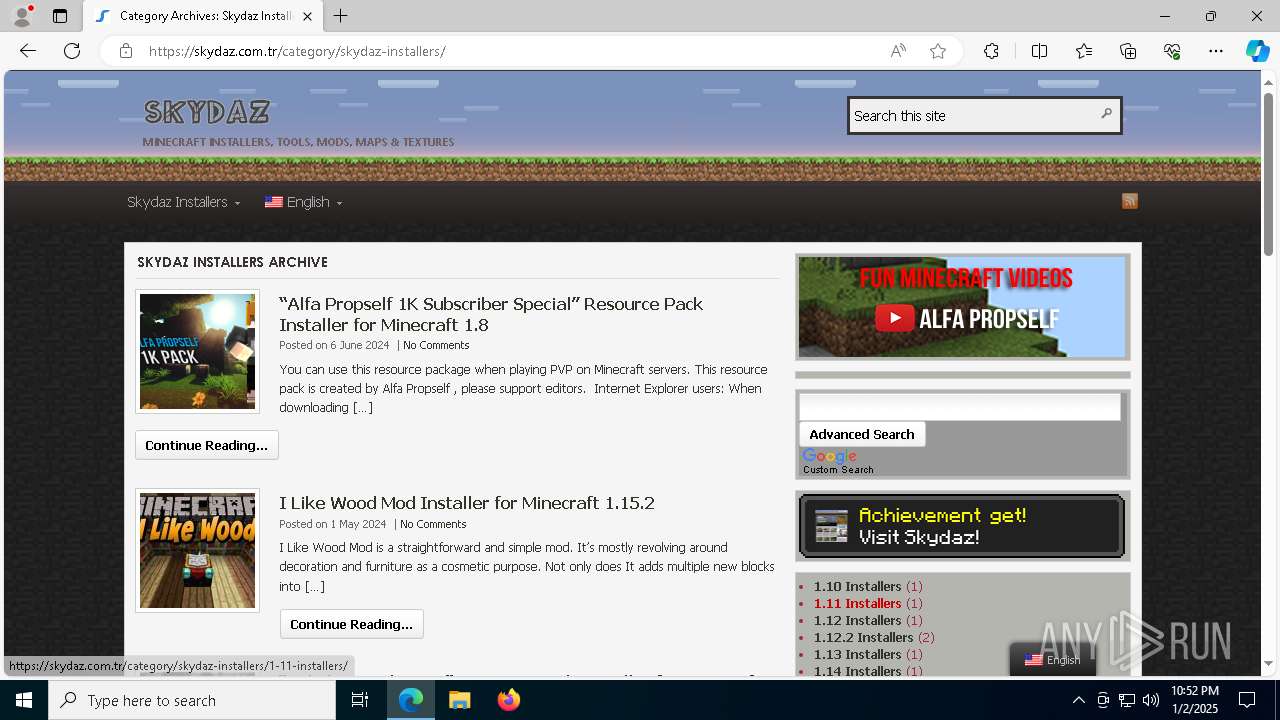Click No Comments under Alfa Propself post
The width and height of the screenshot is (1280, 720).
(x=436, y=345)
